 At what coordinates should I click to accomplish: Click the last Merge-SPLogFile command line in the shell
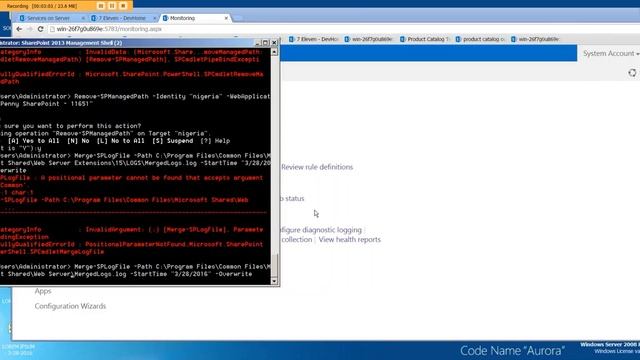click(135, 270)
